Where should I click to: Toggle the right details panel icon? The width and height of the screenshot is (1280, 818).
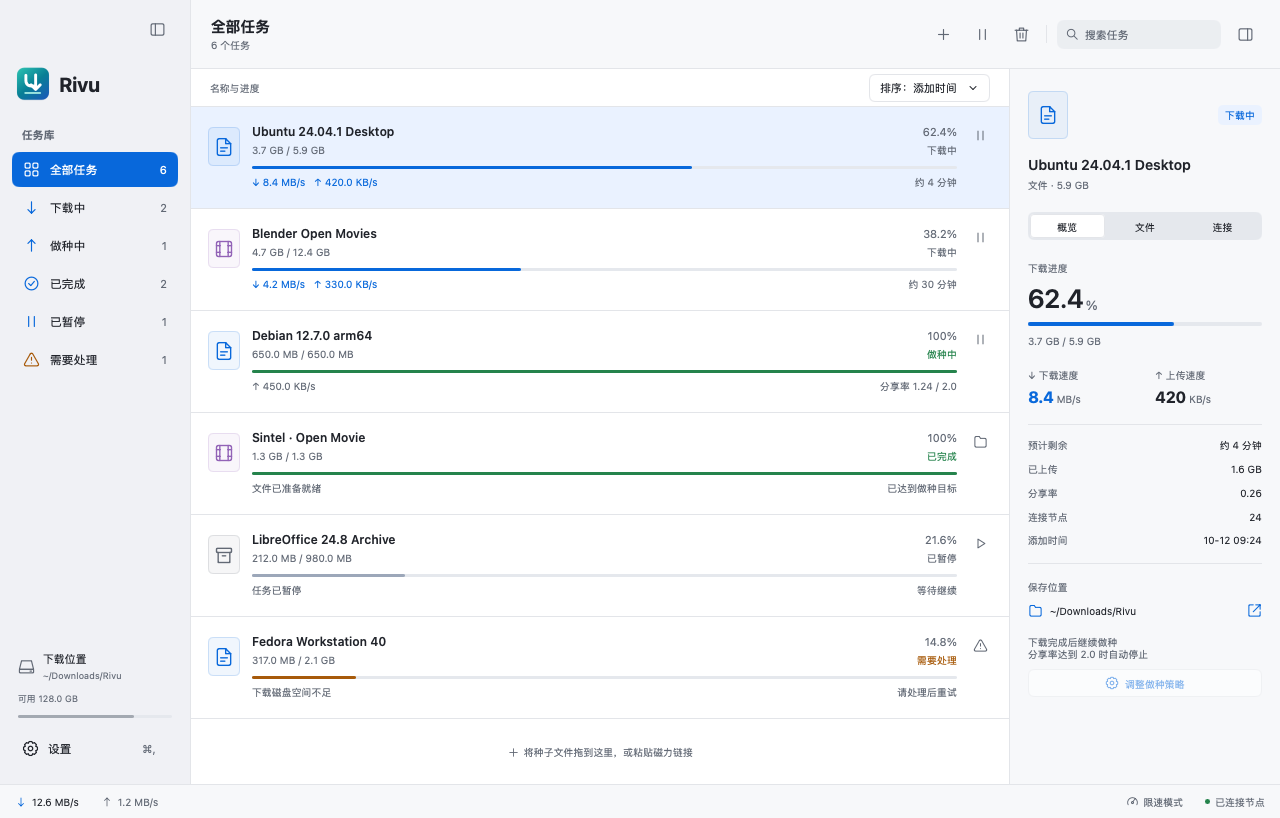pyautogui.click(x=1245, y=34)
